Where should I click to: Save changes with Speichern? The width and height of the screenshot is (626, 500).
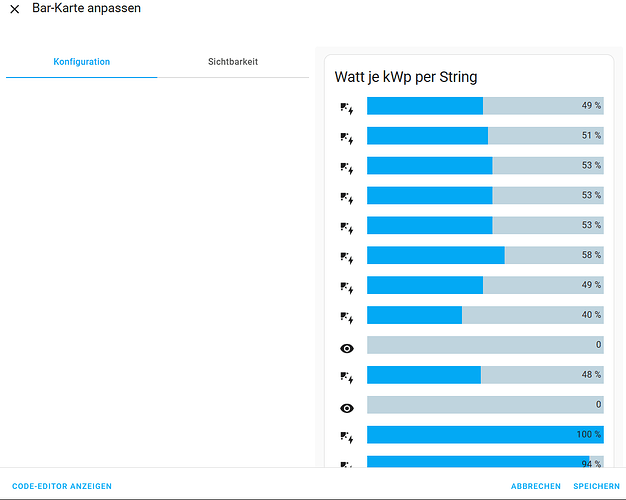(x=597, y=486)
